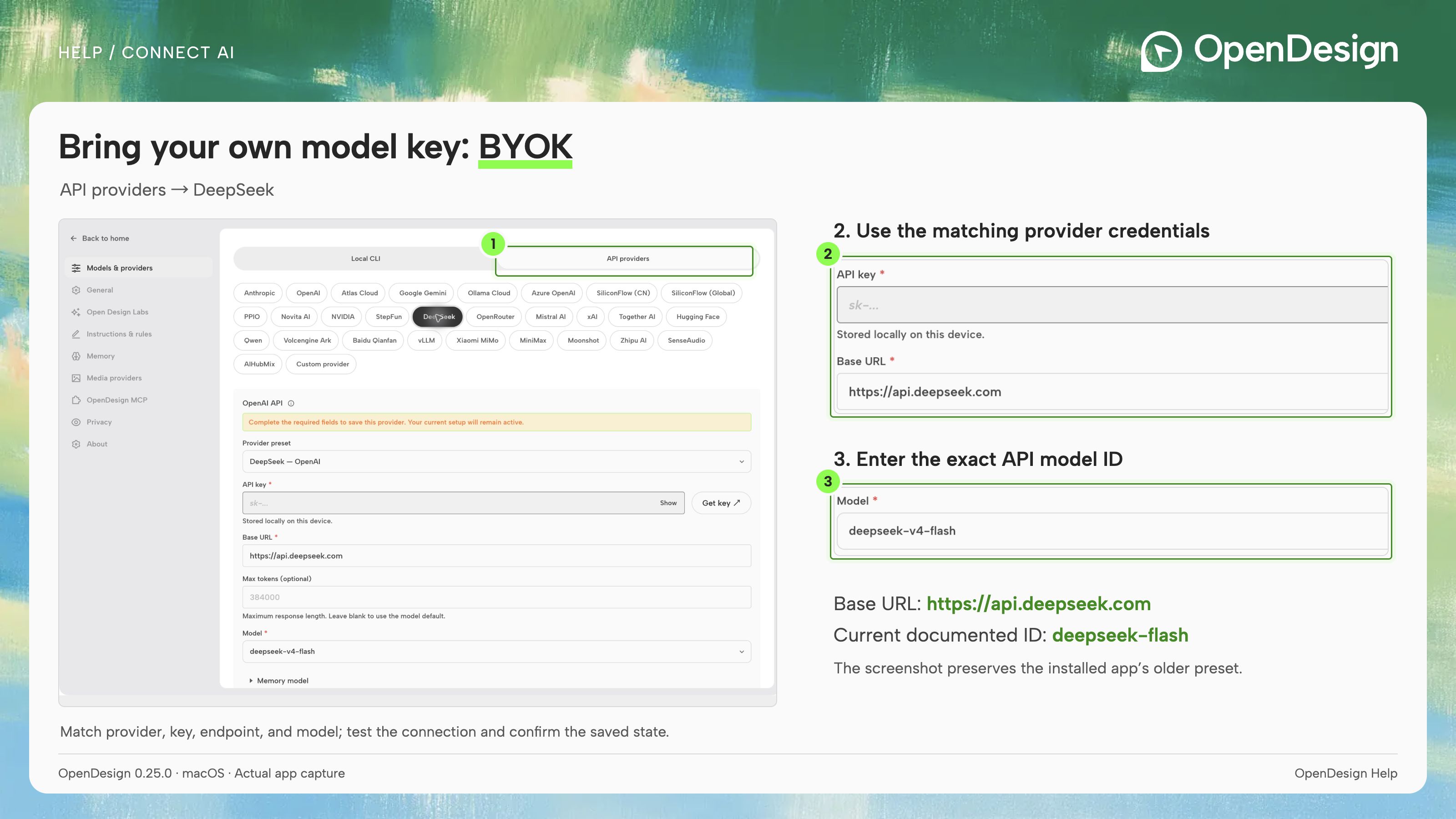Image resolution: width=1456 pixels, height=819 pixels.
Task: Click the OpenDesign MCP puzzle icon
Action: pyautogui.click(x=76, y=400)
